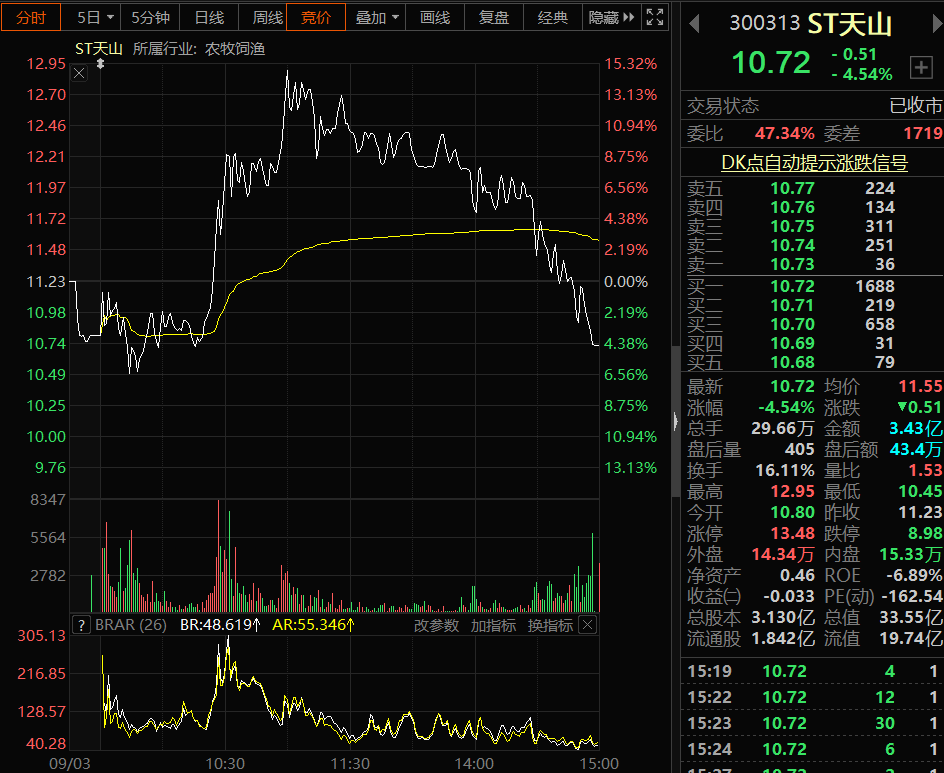The image size is (944, 773).
Task: Click the small marker icon below 12.95
Action: tap(100, 64)
